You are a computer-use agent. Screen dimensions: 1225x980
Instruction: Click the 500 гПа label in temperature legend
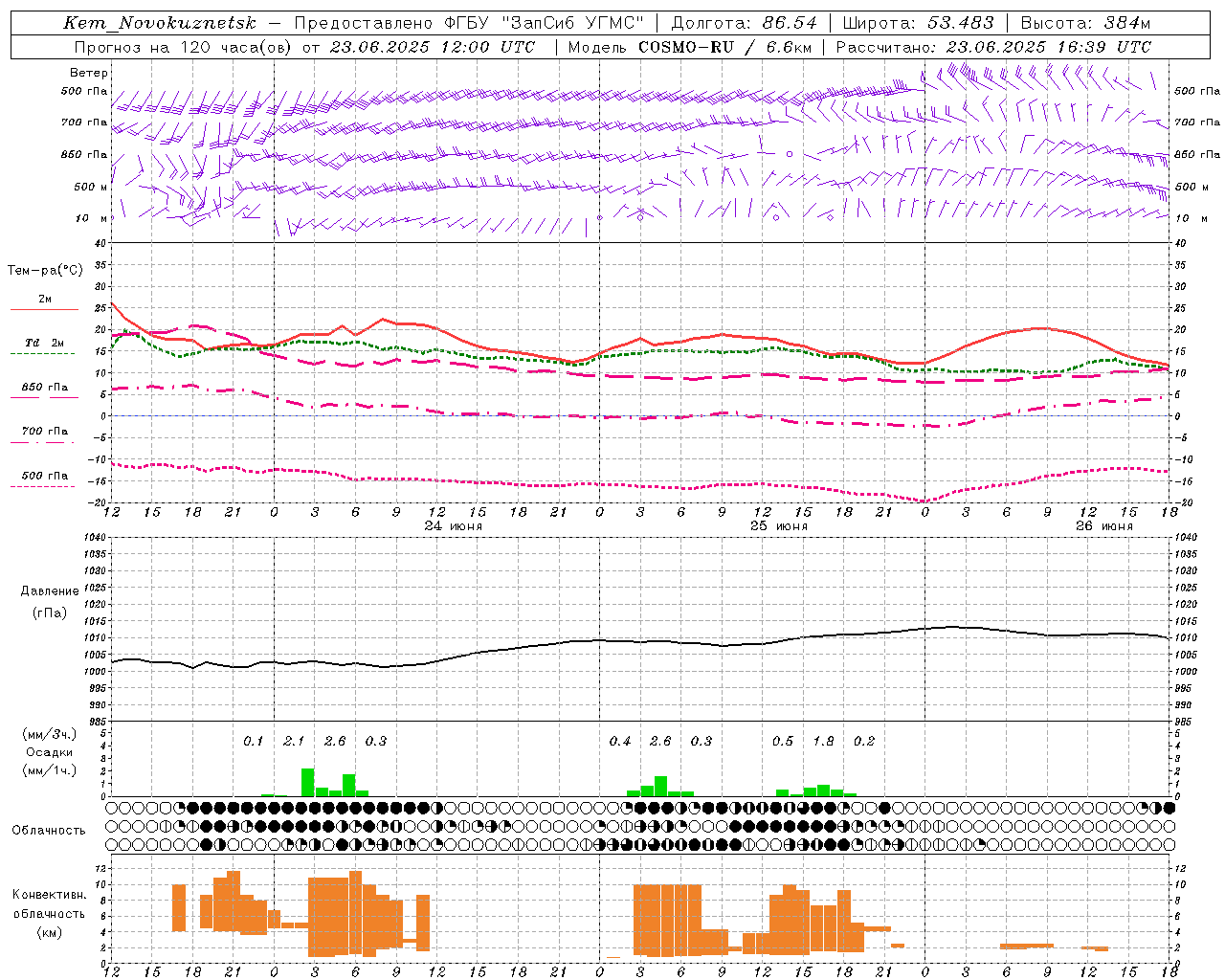coord(45,476)
